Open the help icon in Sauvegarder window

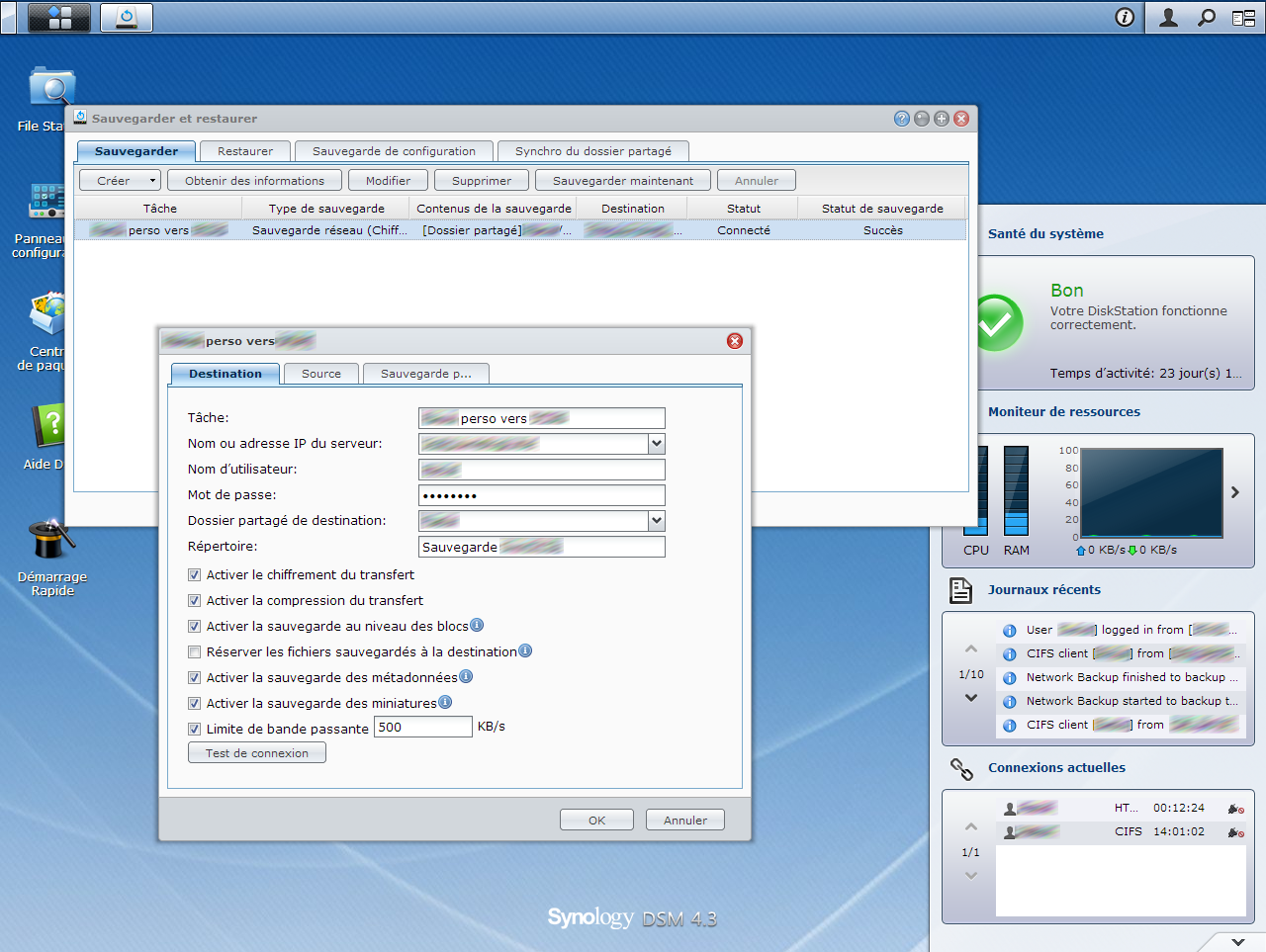click(x=901, y=119)
